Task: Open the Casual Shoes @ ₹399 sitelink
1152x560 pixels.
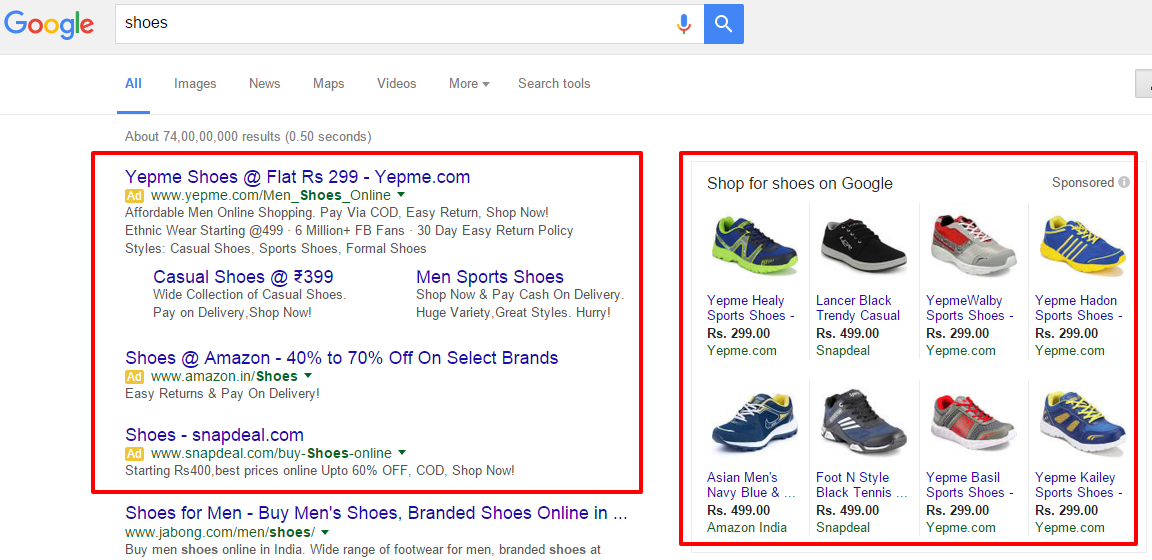Action: (243, 277)
